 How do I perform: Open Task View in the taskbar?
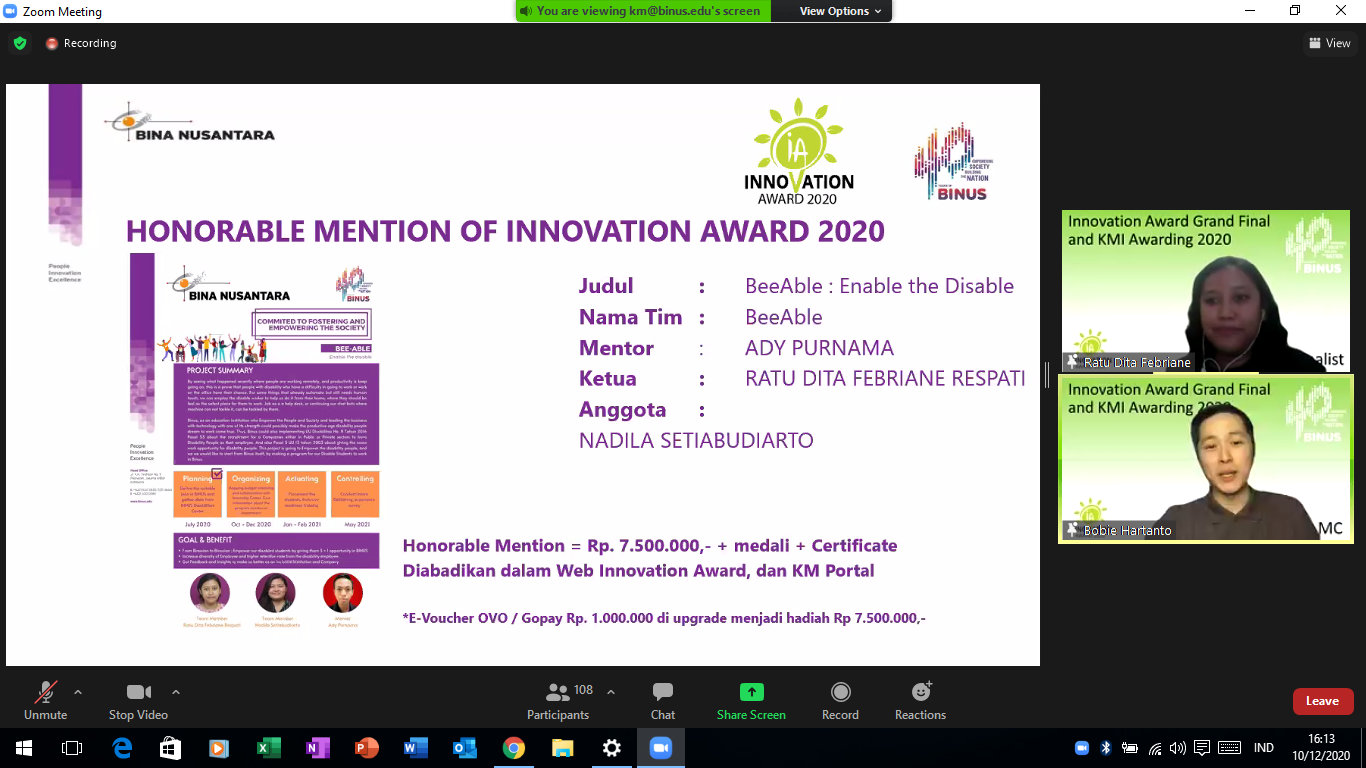[72, 748]
